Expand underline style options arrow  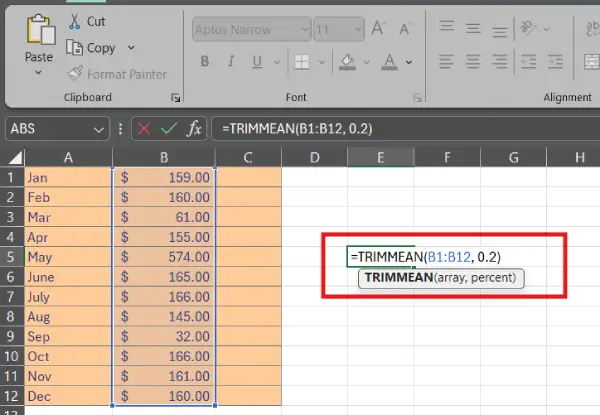pos(277,62)
